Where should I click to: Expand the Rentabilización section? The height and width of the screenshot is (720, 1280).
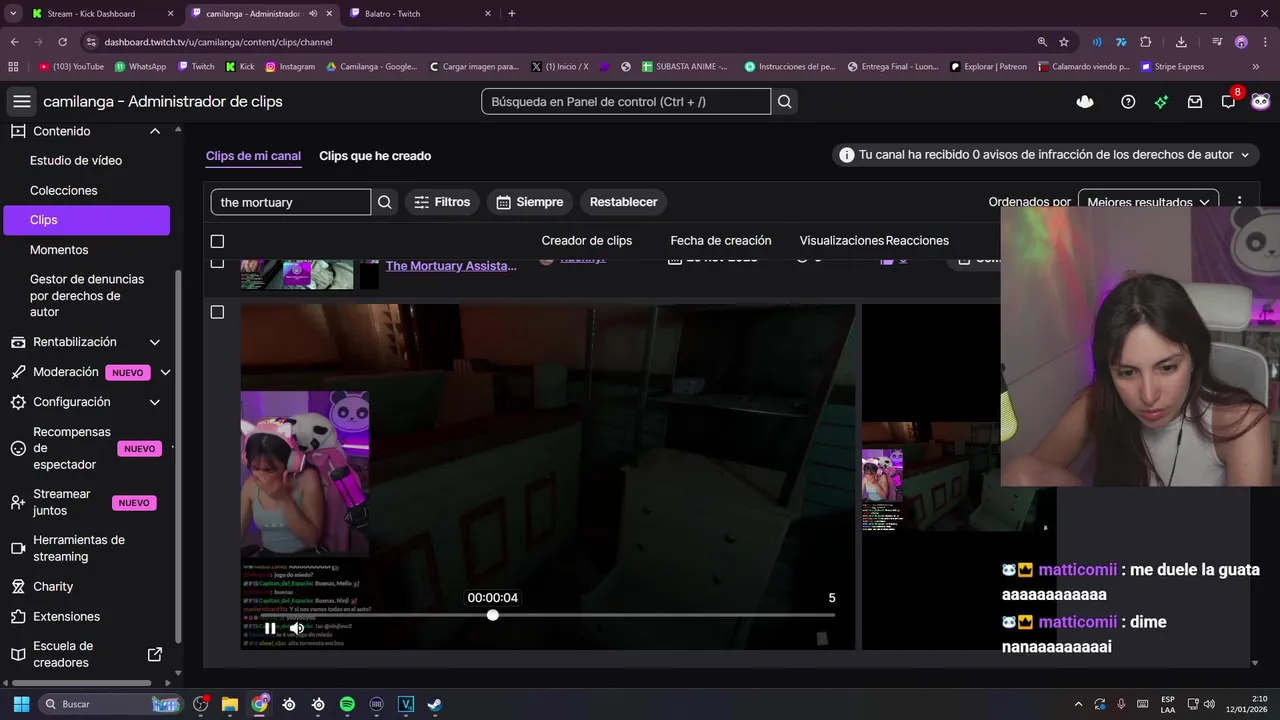click(x=155, y=342)
